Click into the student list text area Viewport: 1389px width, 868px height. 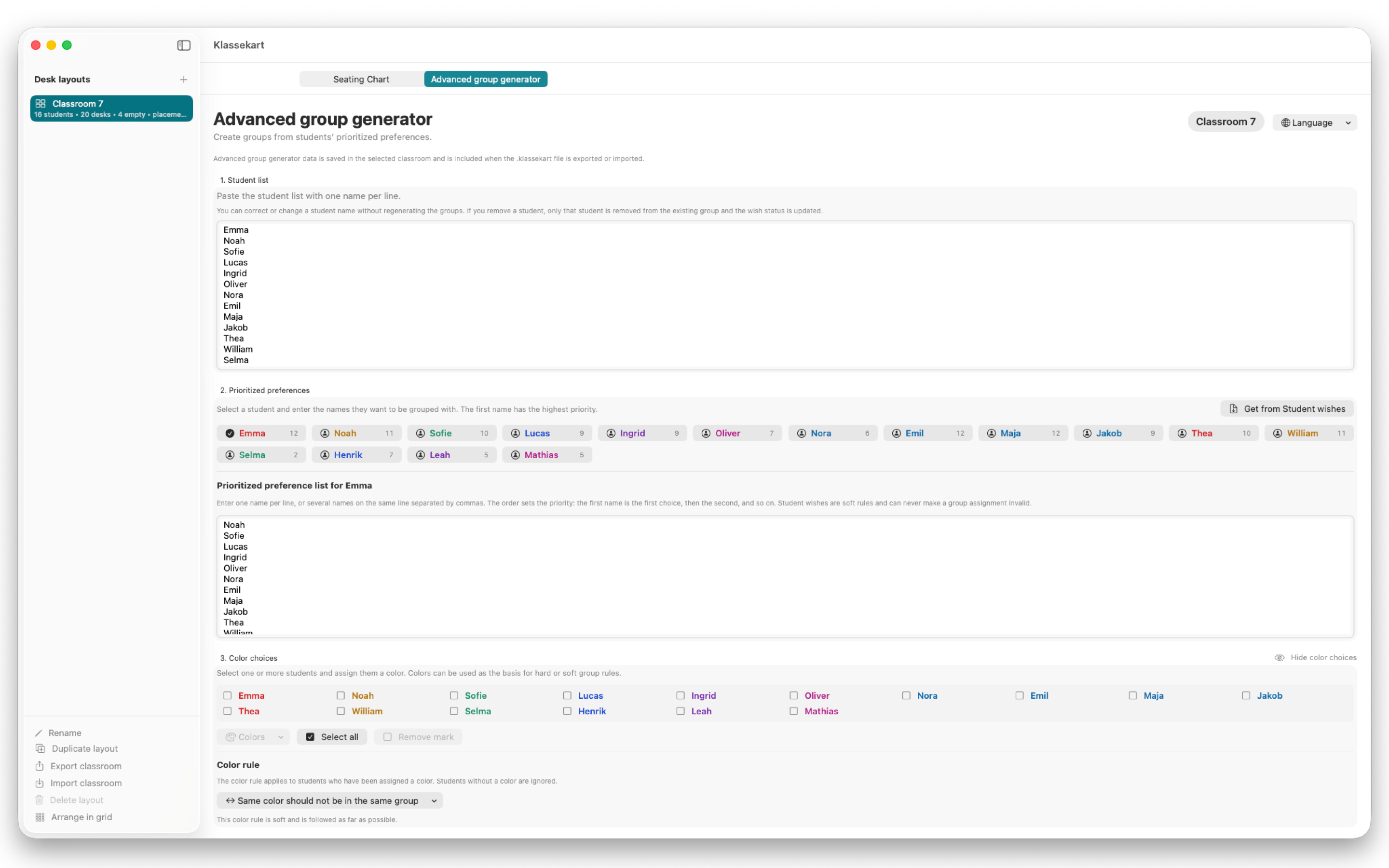point(785,295)
